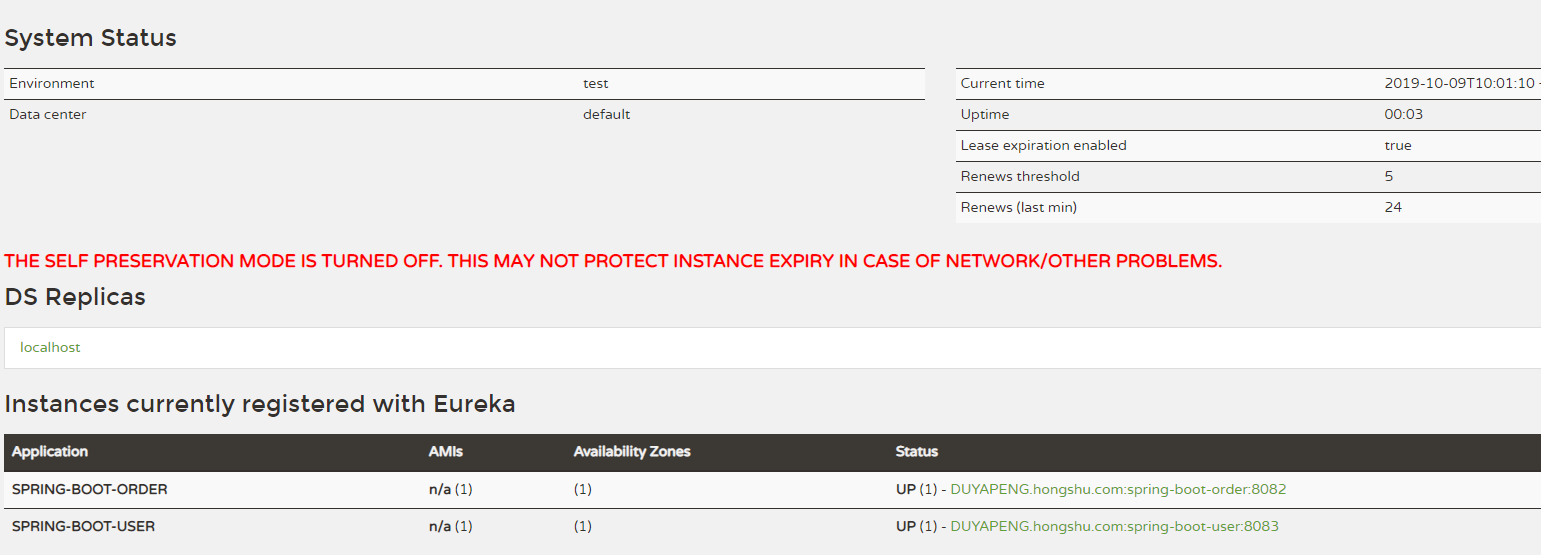Open the localhost replica link
This screenshot has width=1541, height=555.
point(50,348)
